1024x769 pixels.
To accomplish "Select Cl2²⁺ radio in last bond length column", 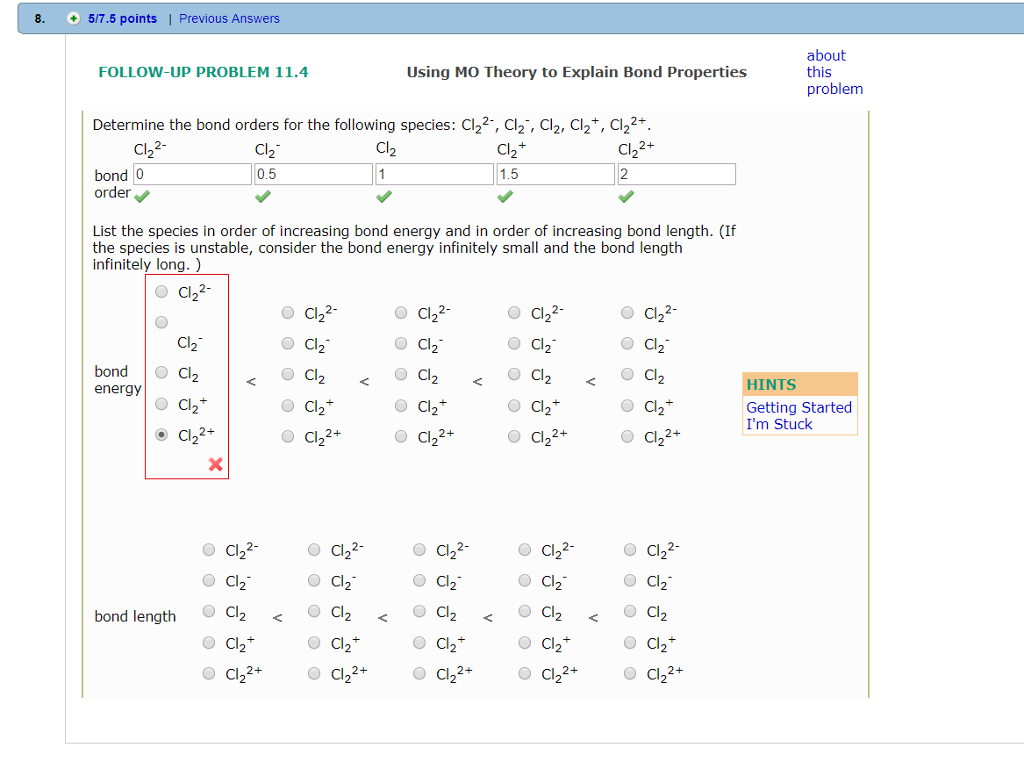I will point(629,673).
